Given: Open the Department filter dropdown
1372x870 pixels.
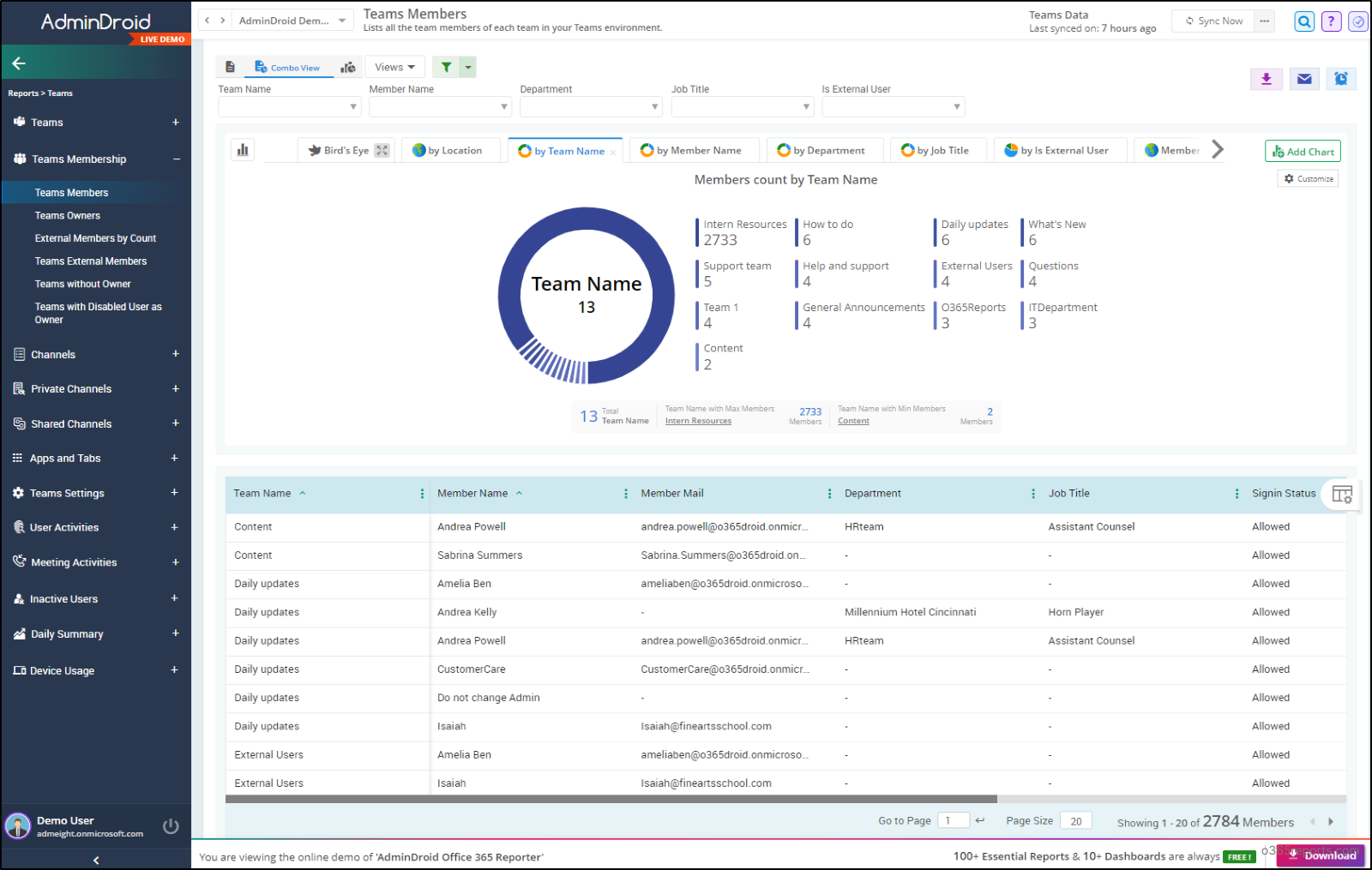Looking at the screenshot, I should (592, 106).
